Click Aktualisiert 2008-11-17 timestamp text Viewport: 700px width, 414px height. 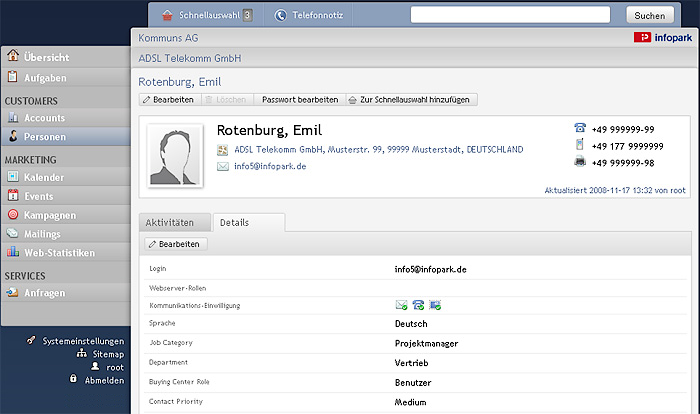(615, 190)
